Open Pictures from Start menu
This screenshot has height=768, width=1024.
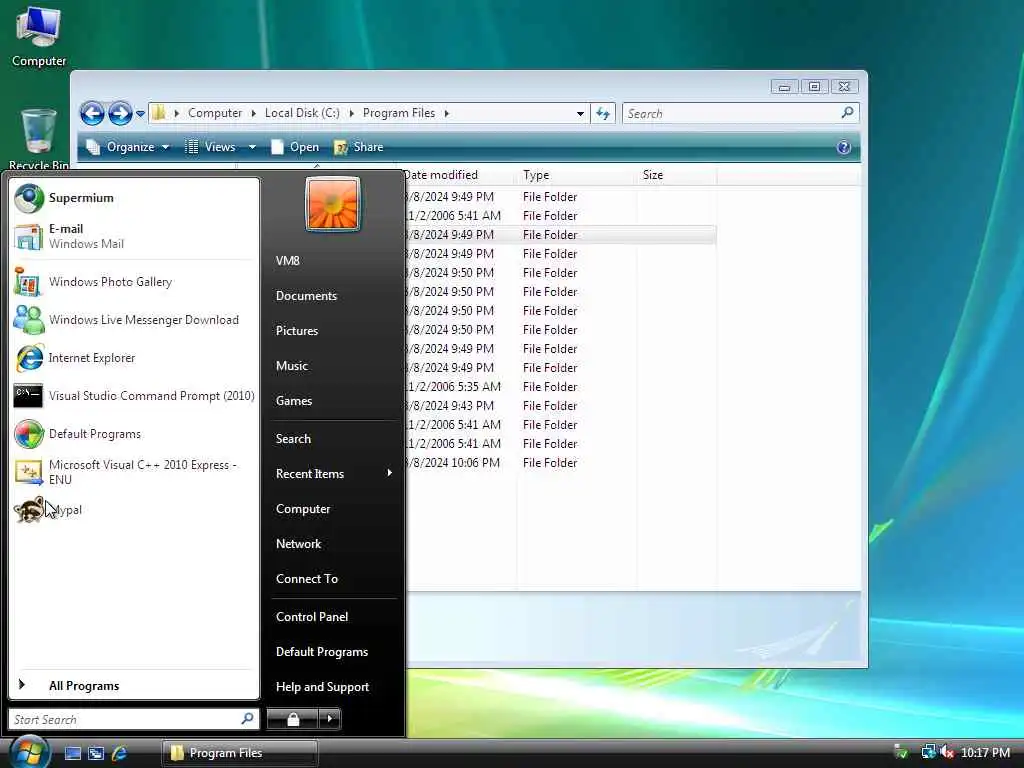pos(334,330)
